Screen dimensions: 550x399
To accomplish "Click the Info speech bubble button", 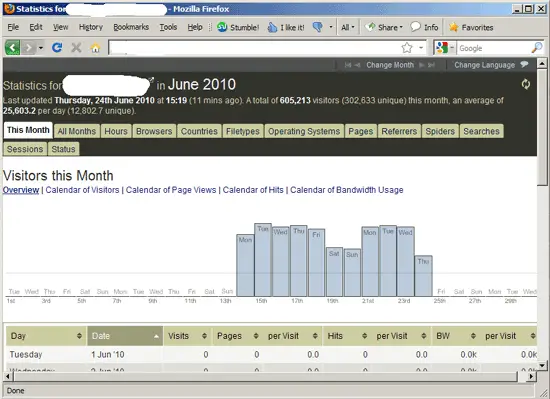I will 424,27.
